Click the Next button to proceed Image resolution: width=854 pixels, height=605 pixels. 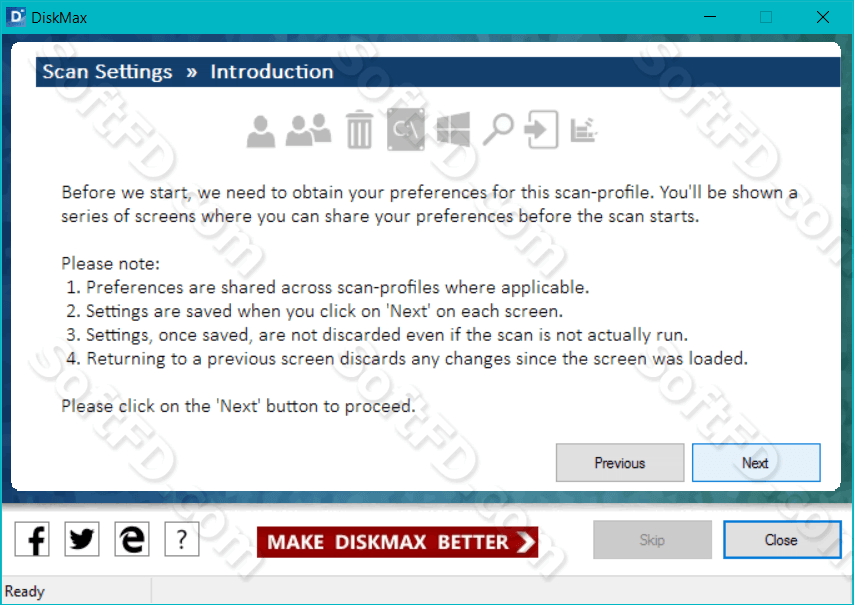[756, 463]
